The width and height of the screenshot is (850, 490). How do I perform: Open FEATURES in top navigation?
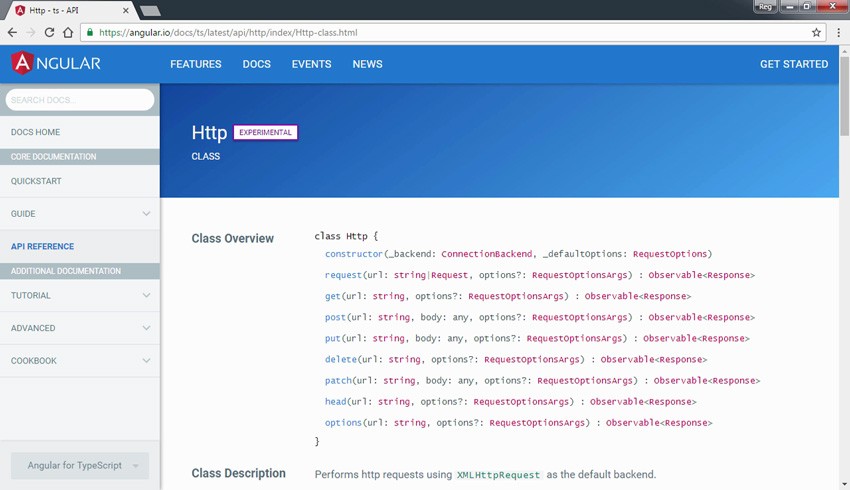(196, 64)
